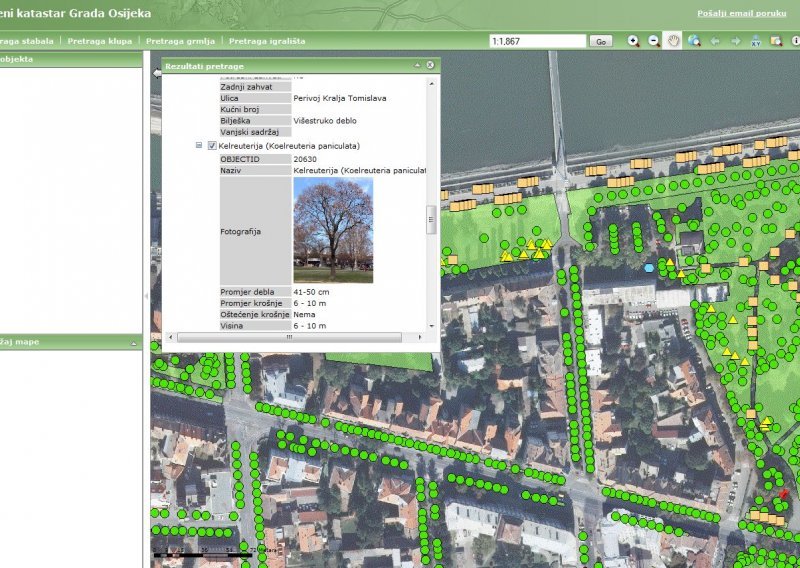Click the 'Ulica' field label
Viewport: 800px width, 568px height.
click(x=256, y=98)
